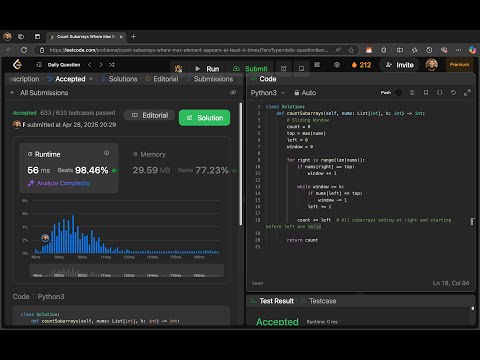Bookmark the code with the bookmark icon

coord(426,93)
